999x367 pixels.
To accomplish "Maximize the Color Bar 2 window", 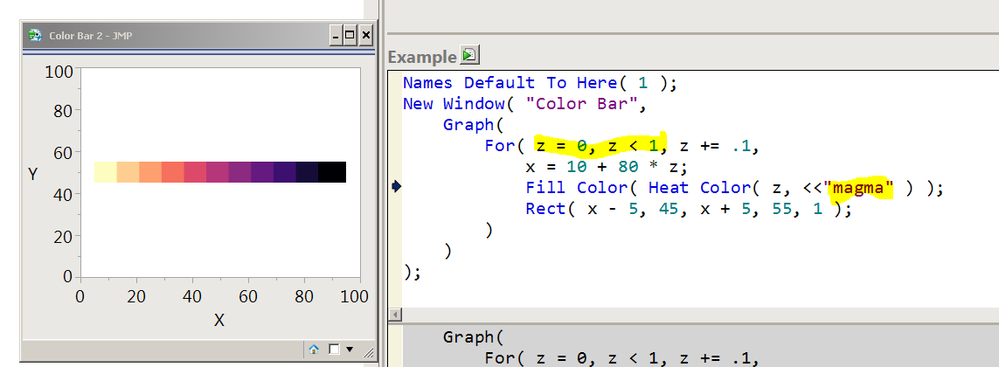I will pos(350,36).
